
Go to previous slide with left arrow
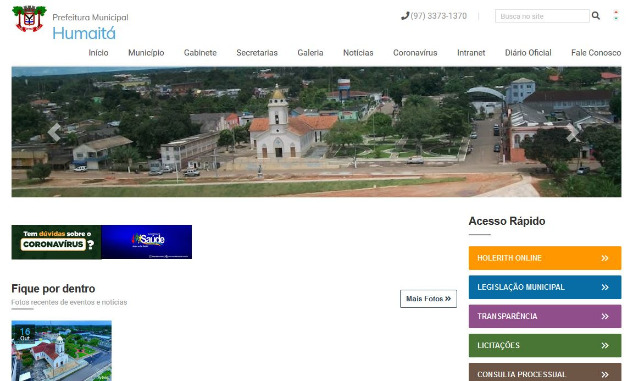[54, 132]
